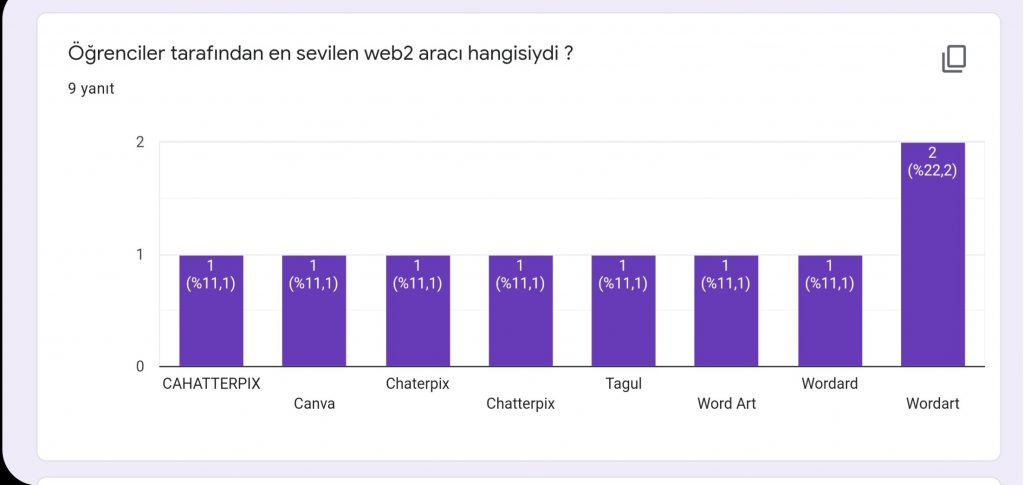Click the Canva axis label

[314, 404]
